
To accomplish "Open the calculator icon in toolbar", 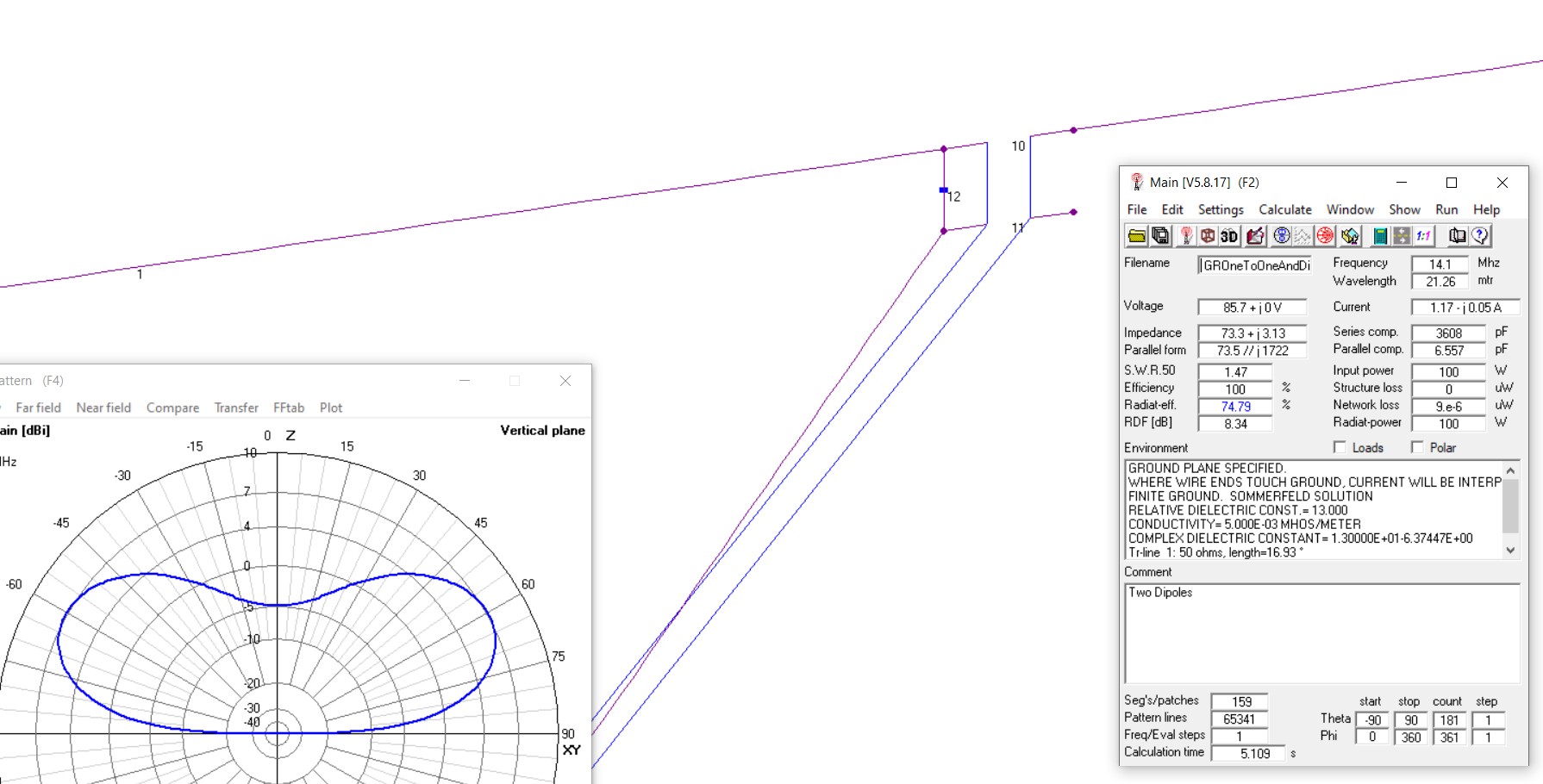I will (x=1380, y=236).
